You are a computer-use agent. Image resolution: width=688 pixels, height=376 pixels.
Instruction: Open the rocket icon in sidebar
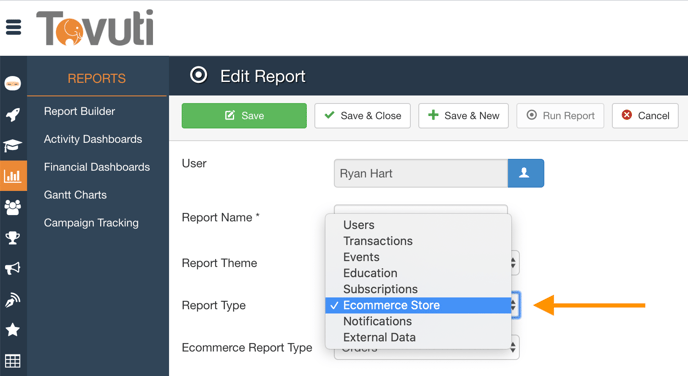coord(13,114)
